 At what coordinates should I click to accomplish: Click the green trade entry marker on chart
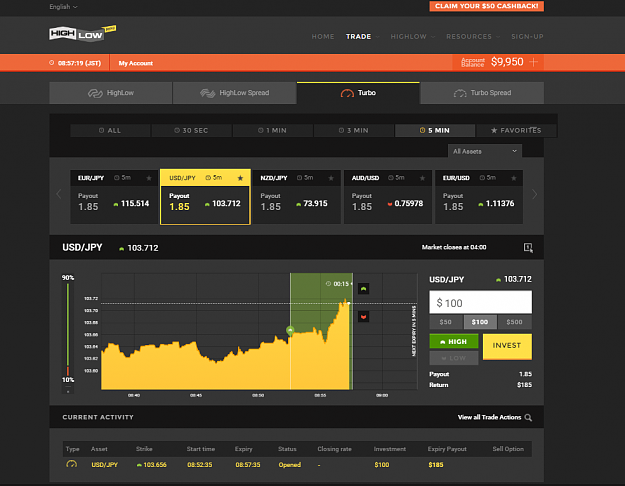[x=290, y=330]
